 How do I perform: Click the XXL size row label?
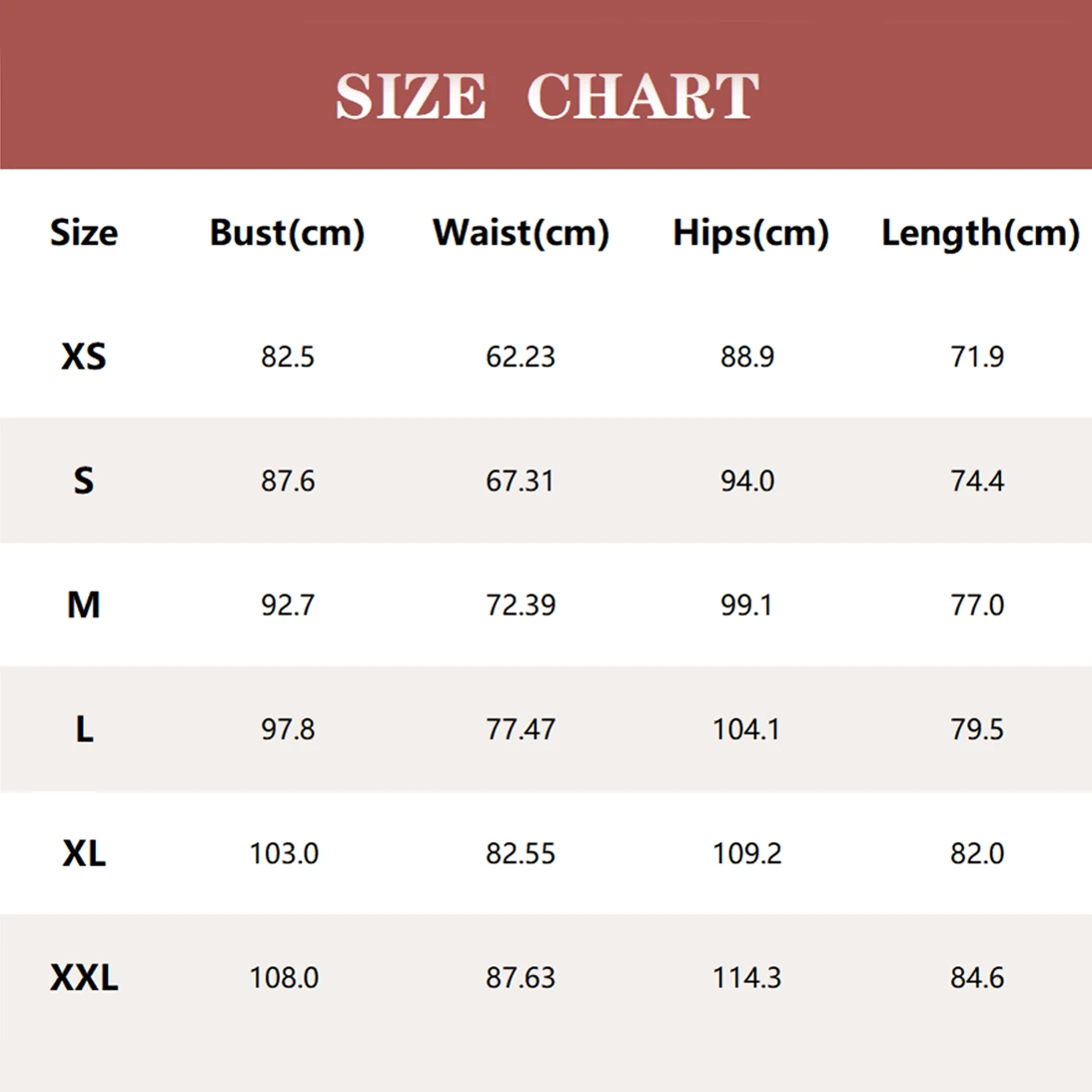pyautogui.click(x=84, y=977)
